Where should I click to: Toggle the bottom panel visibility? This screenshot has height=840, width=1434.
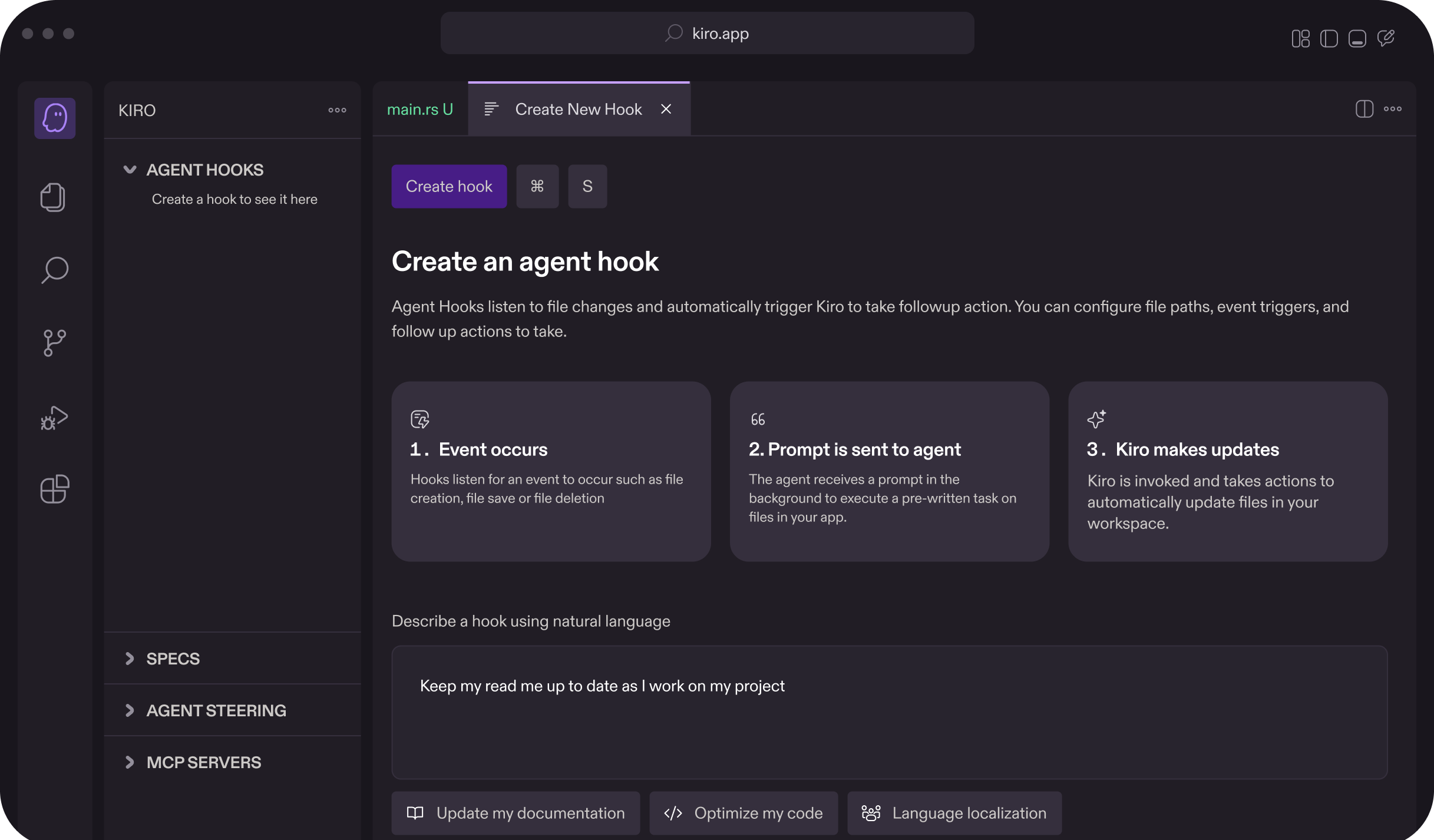tap(1357, 39)
